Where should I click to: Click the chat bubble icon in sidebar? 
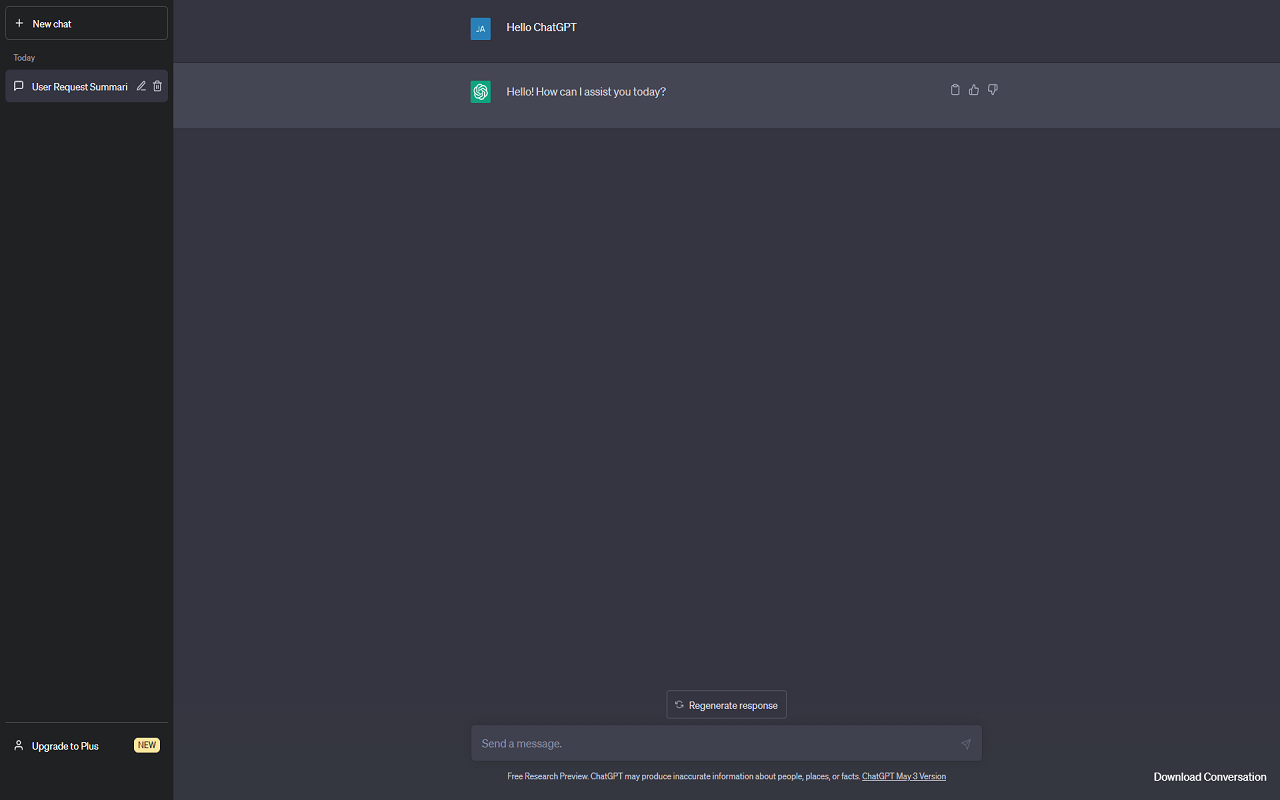(19, 86)
